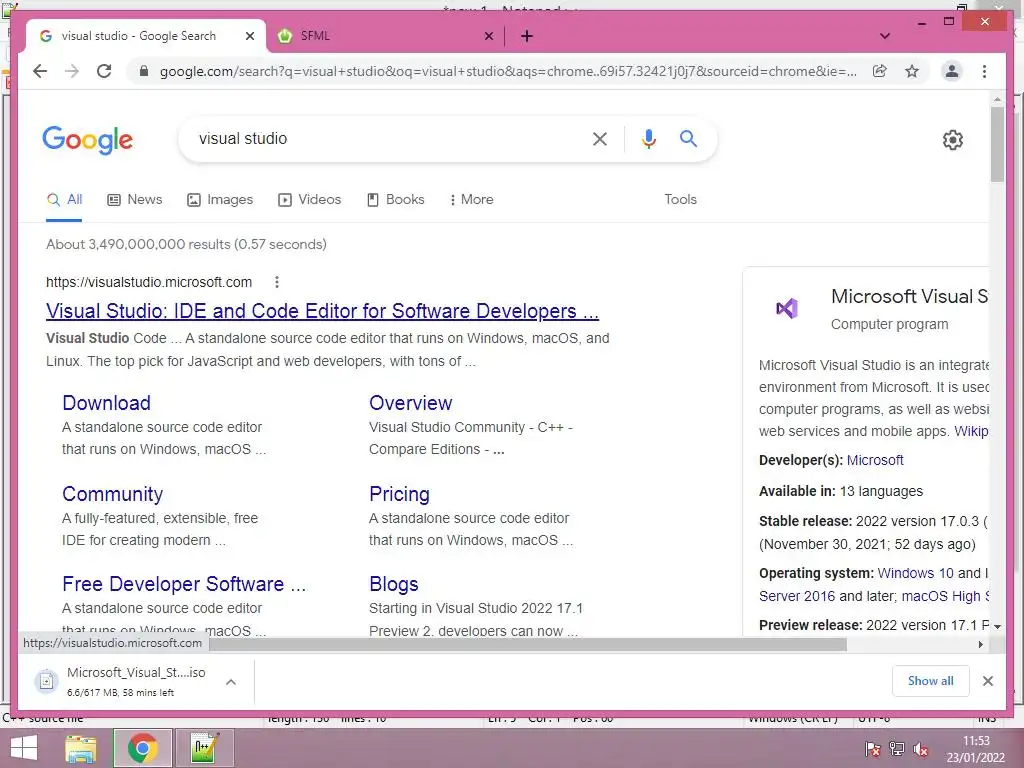Click the scroll right arrow

coord(980,645)
